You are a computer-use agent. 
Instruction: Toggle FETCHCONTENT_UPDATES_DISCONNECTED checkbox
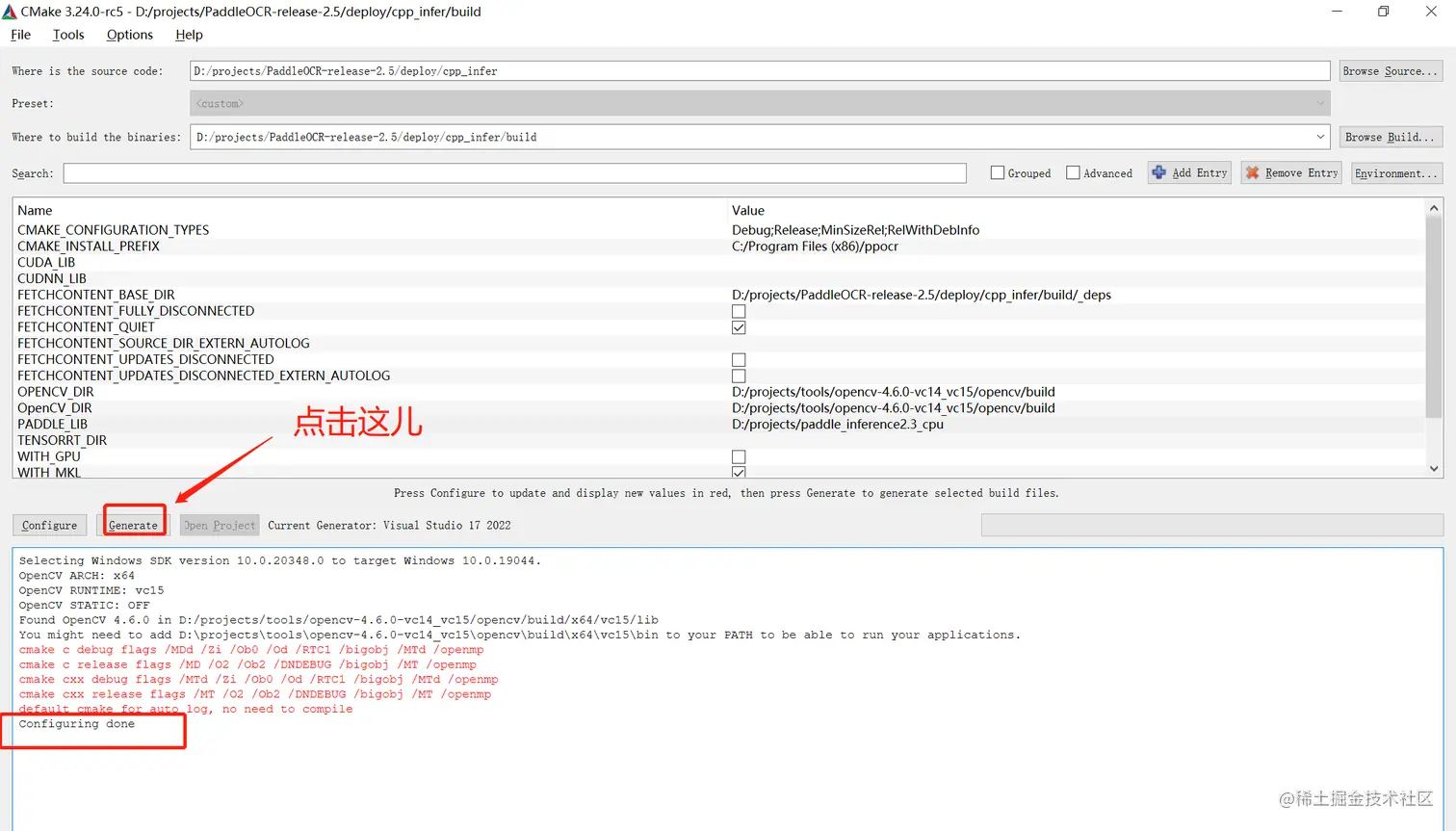739,360
